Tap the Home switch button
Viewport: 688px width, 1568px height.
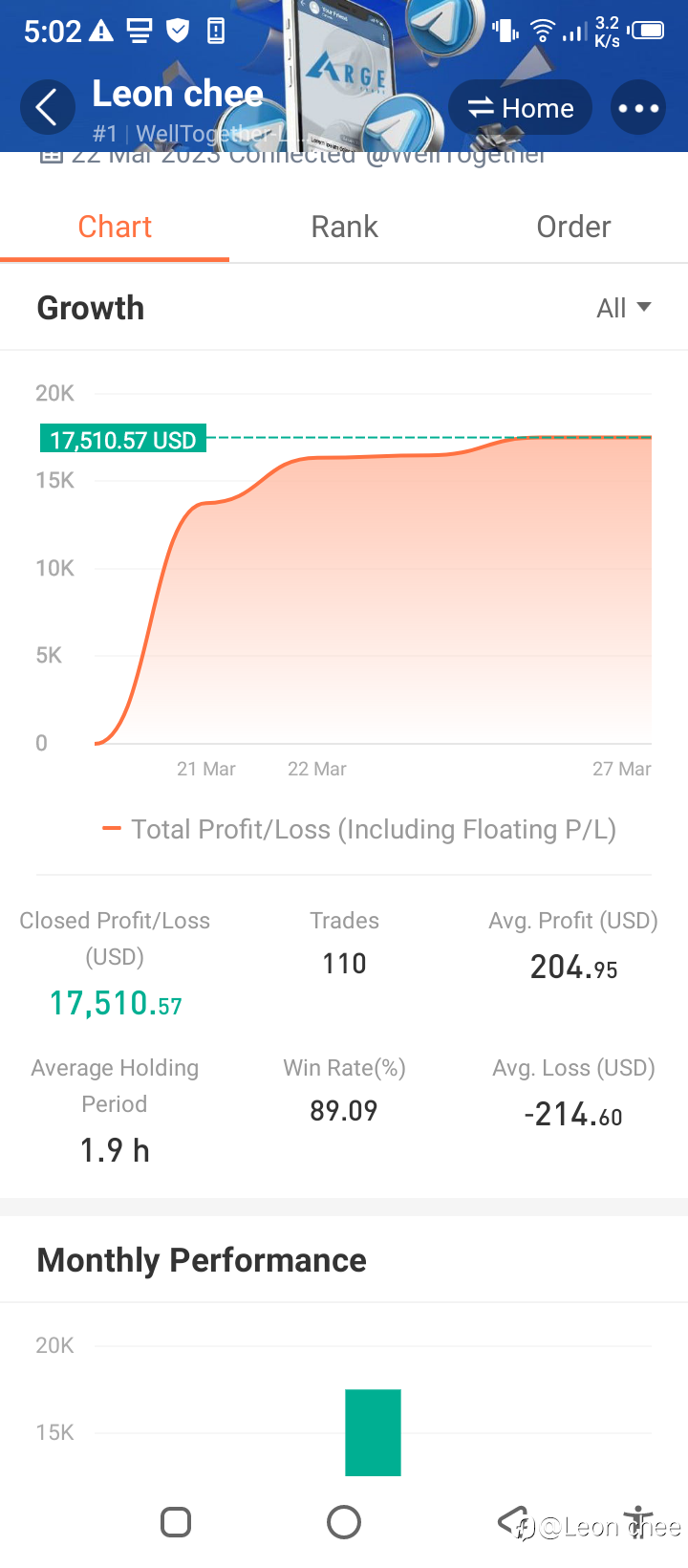tap(520, 108)
